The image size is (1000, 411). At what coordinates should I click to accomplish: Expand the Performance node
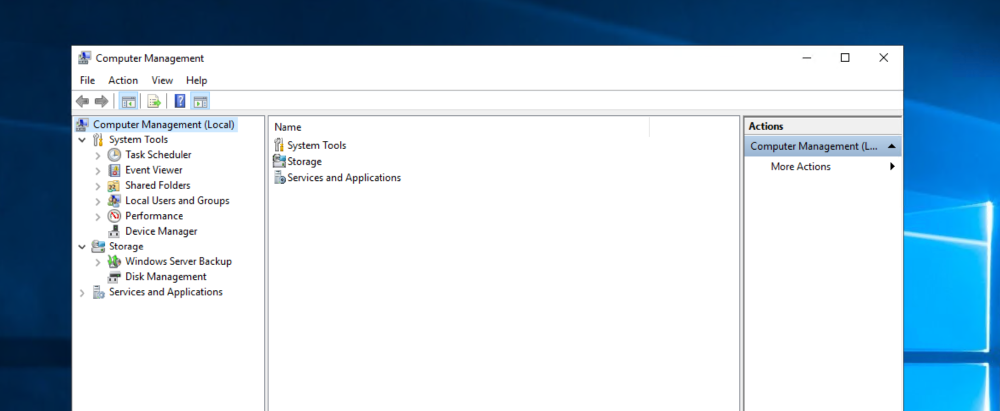tap(98, 216)
